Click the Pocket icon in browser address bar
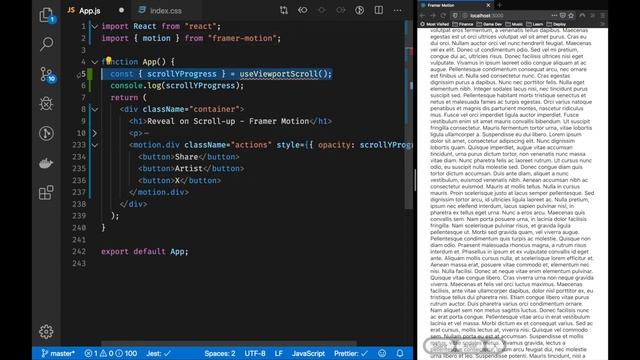Viewport: 640px width, 360px height. coord(562,16)
